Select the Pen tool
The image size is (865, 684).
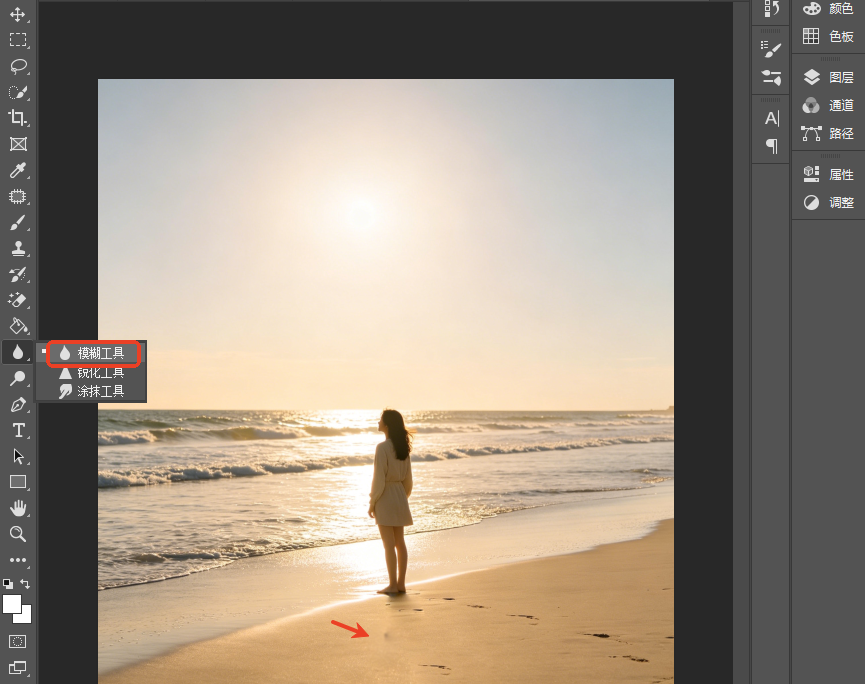(x=18, y=404)
